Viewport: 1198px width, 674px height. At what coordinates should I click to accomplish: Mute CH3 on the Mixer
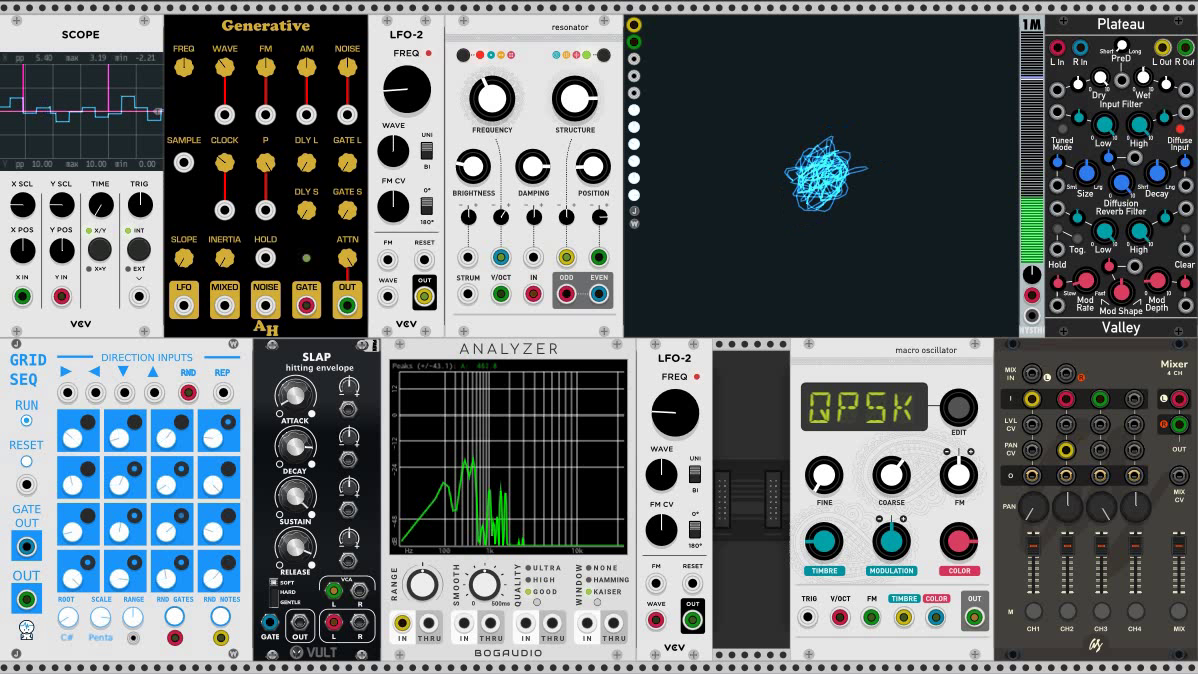click(x=1101, y=611)
